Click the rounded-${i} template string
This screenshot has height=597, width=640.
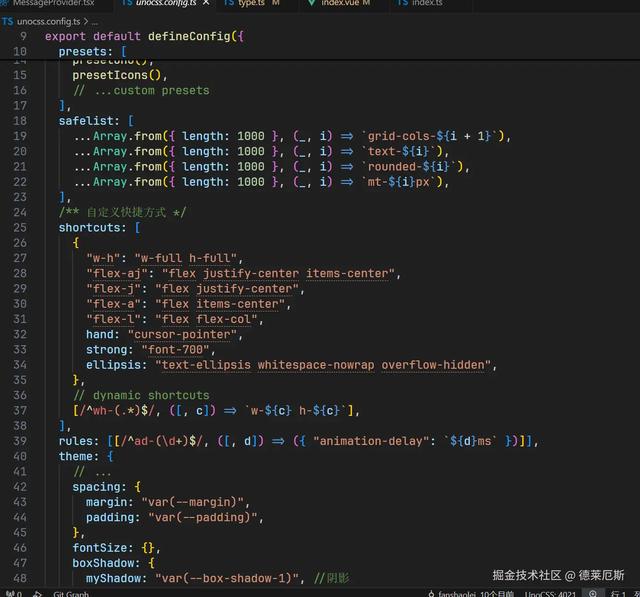coord(409,167)
